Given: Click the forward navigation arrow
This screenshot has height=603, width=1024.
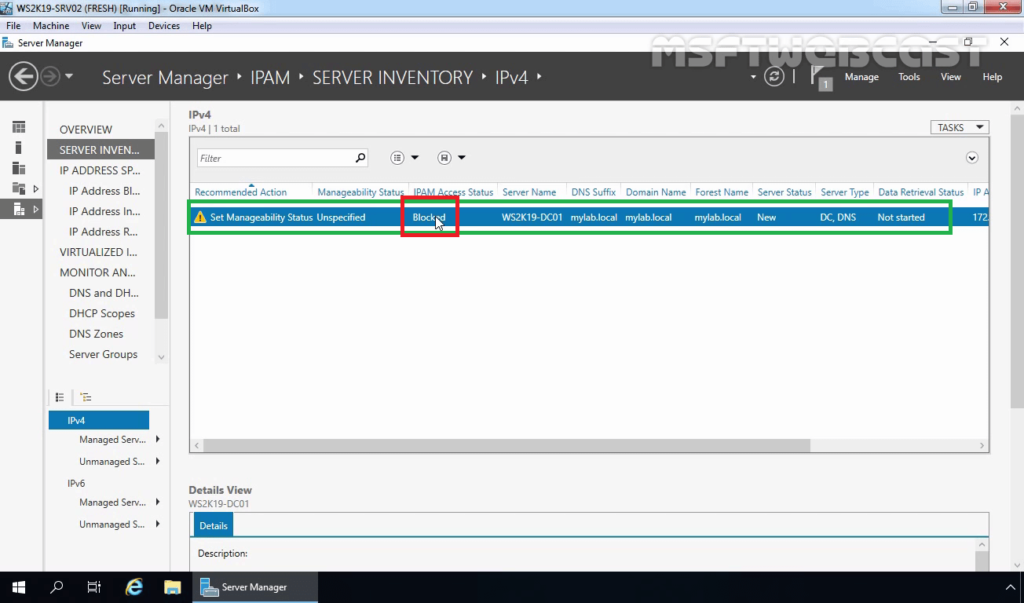Looking at the screenshot, I should [x=50, y=77].
